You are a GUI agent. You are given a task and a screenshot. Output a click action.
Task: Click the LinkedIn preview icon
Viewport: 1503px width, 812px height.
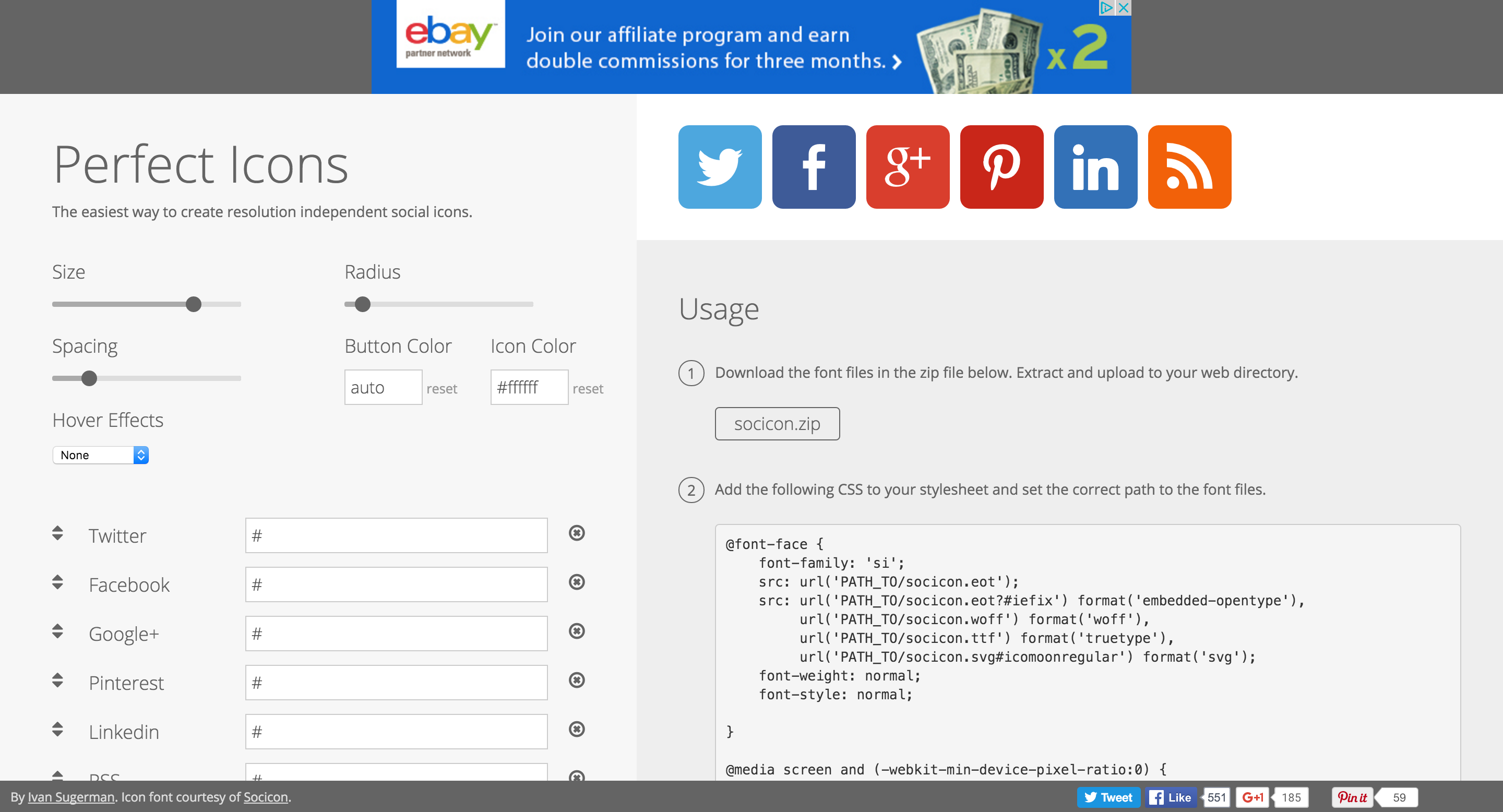point(1095,167)
